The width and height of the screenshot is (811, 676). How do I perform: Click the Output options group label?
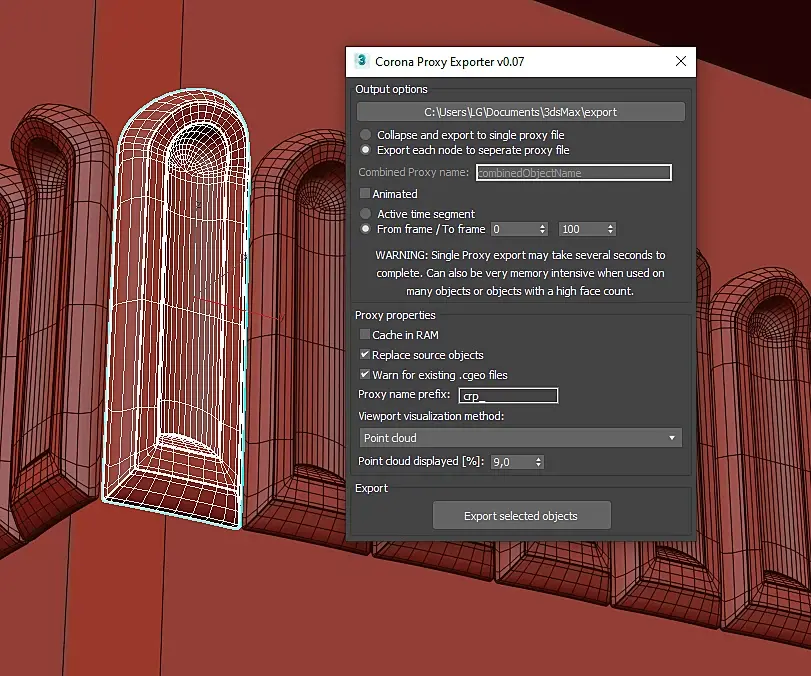(x=391, y=89)
